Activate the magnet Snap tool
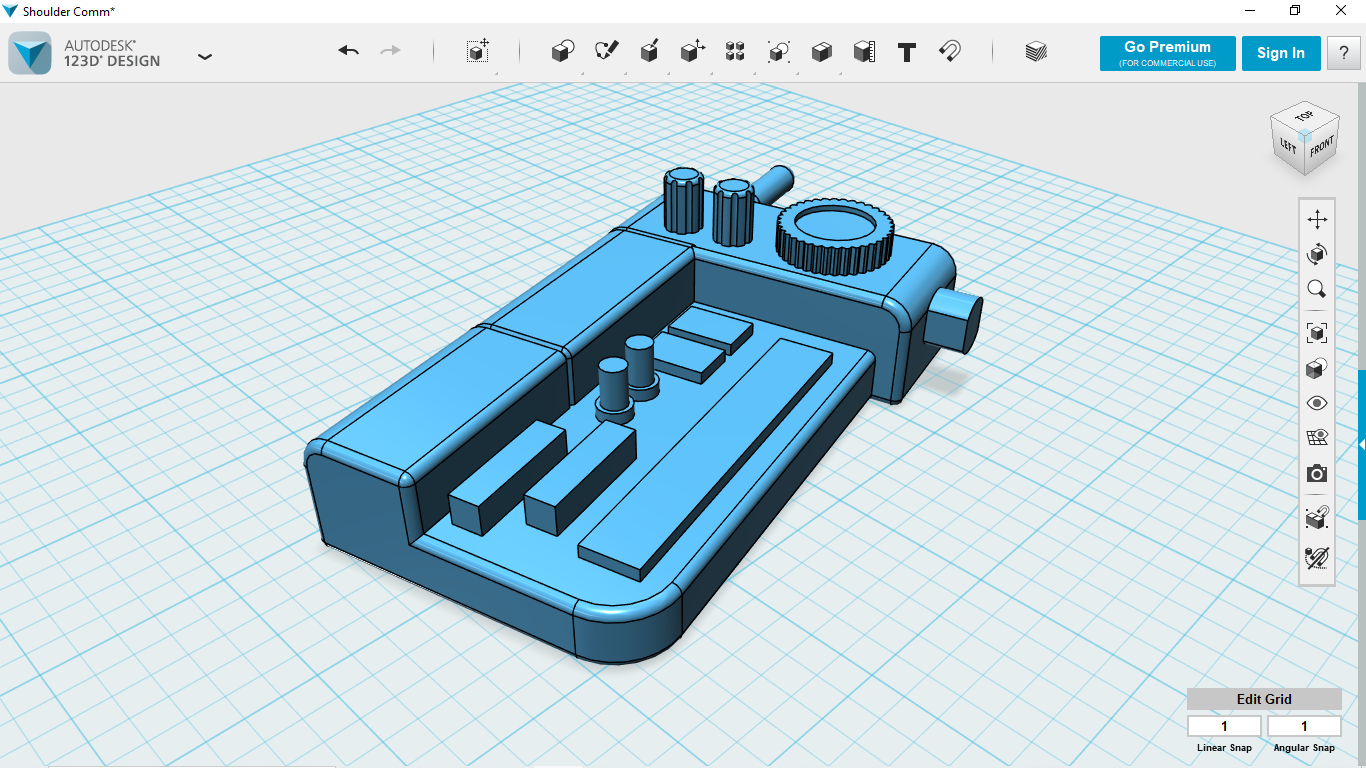The height and width of the screenshot is (768, 1366). click(950, 52)
